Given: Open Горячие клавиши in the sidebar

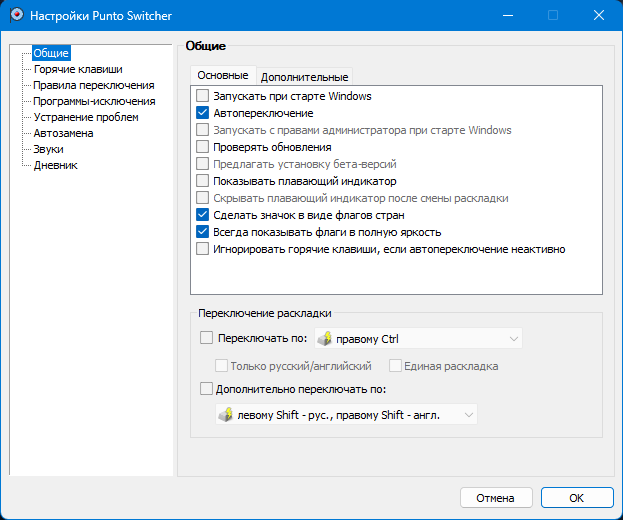Looking at the screenshot, I should pyautogui.click(x=78, y=69).
